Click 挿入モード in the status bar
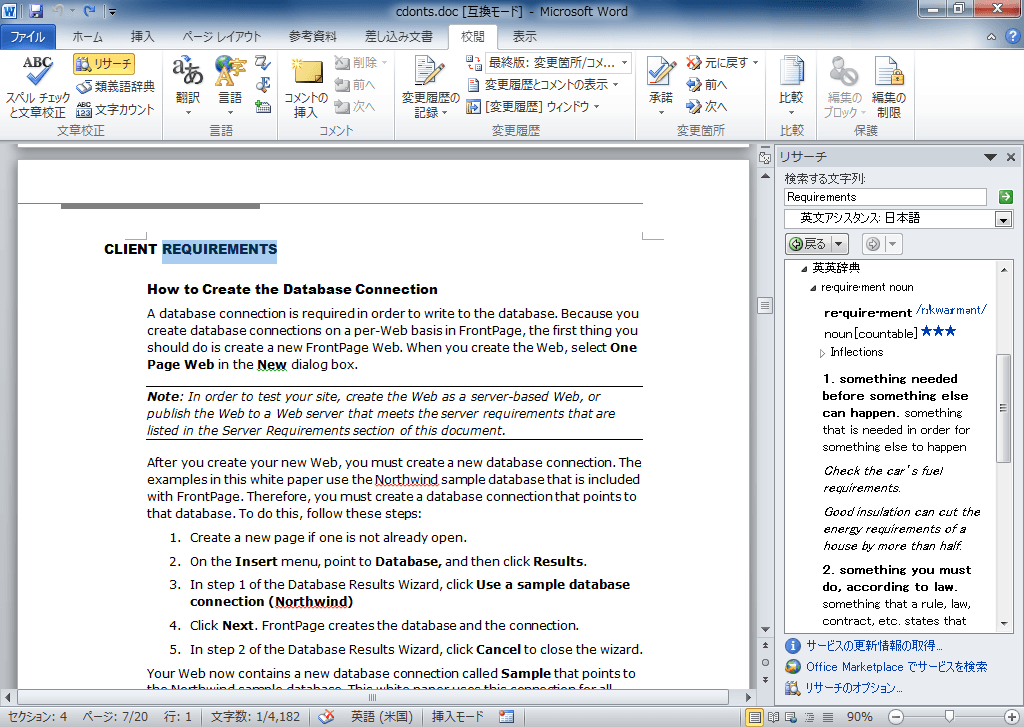1024x727 pixels. pos(457,717)
